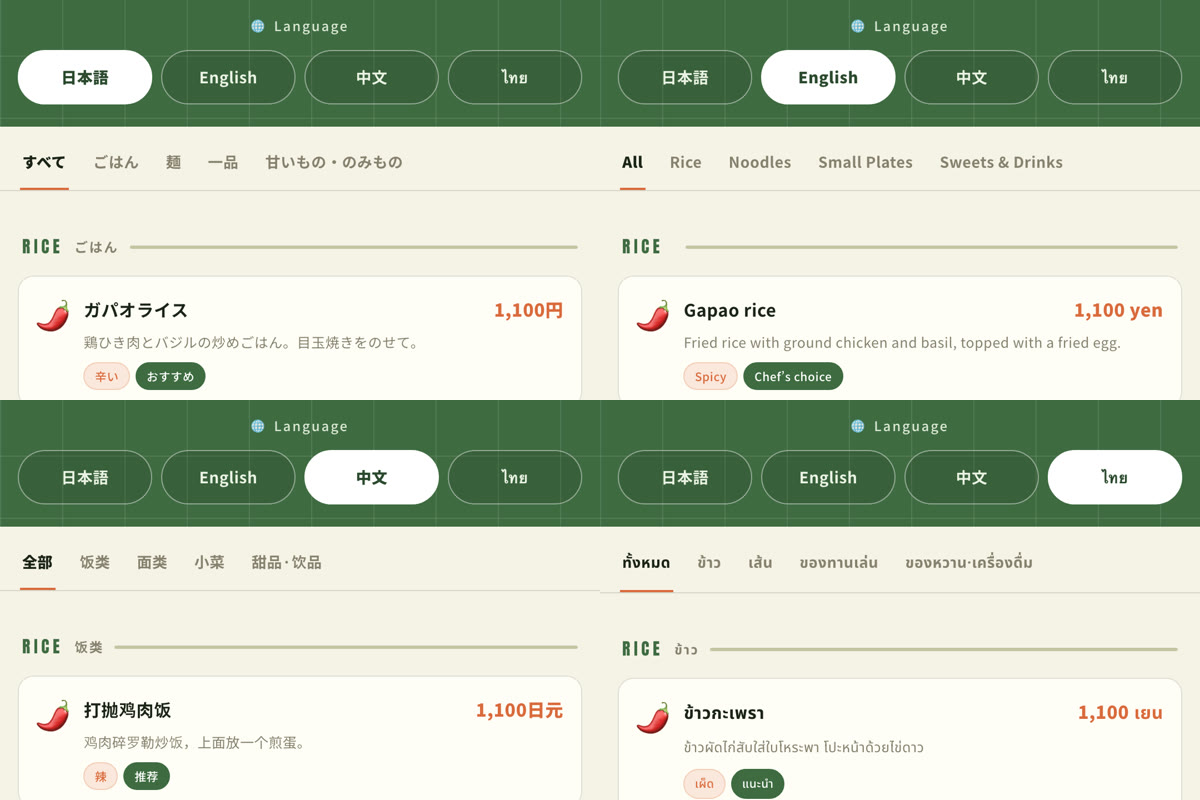
Task: Select 中文 in the ข้าวกะเพรา panel
Action: tap(971, 477)
